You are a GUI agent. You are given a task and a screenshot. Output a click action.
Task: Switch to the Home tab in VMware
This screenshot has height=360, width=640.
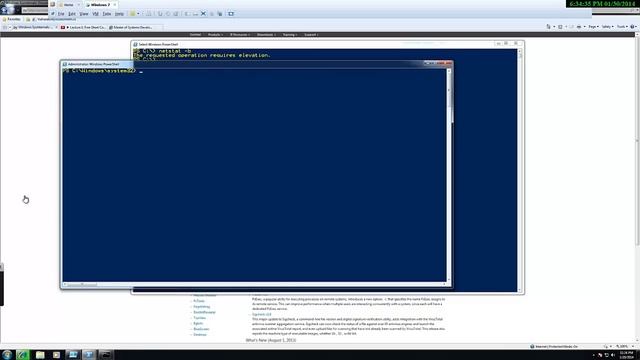click(x=68, y=4)
